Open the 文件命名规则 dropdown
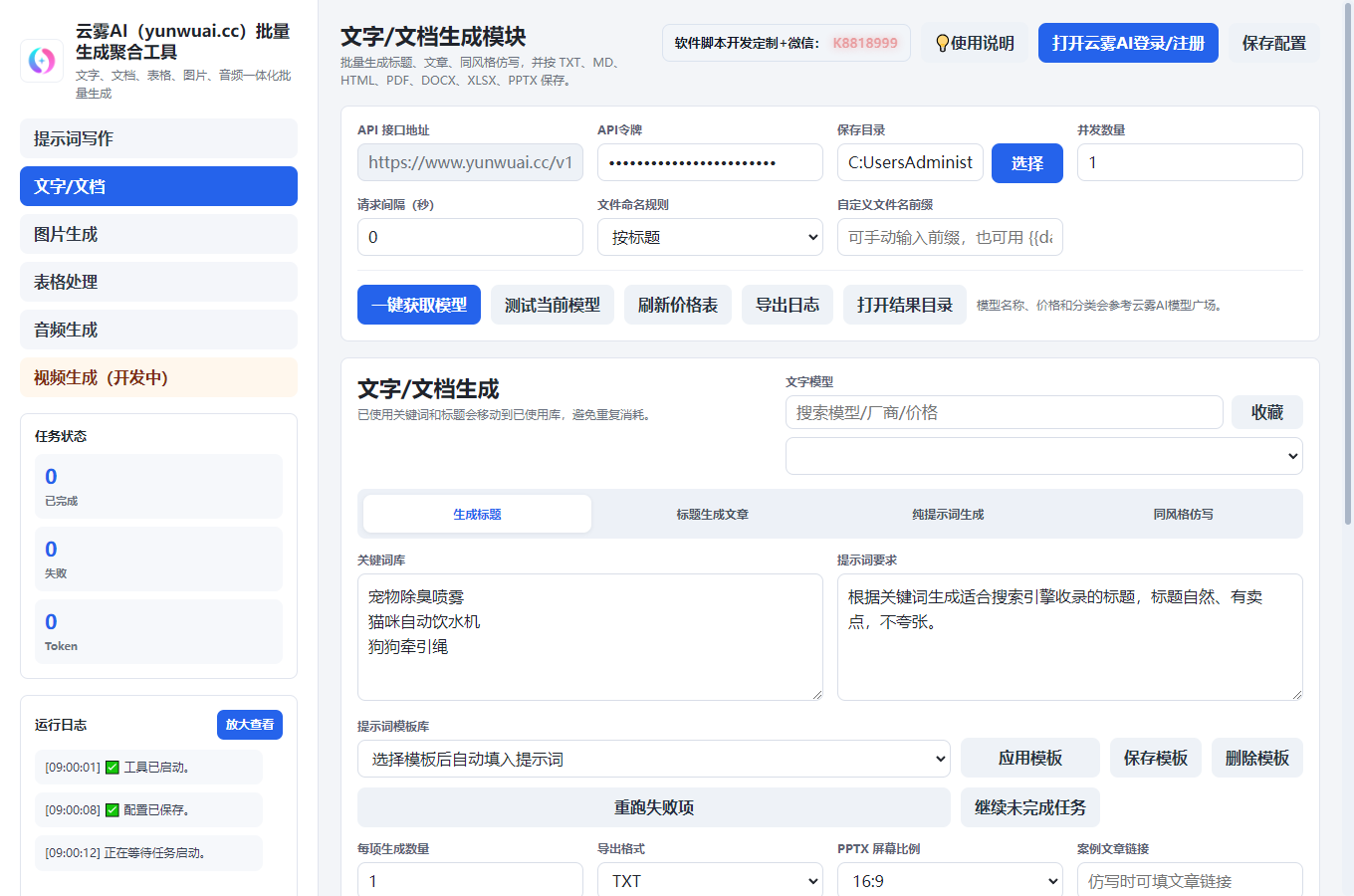The width and height of the screenshot is (1354, 896). click(x=710, y=237)
